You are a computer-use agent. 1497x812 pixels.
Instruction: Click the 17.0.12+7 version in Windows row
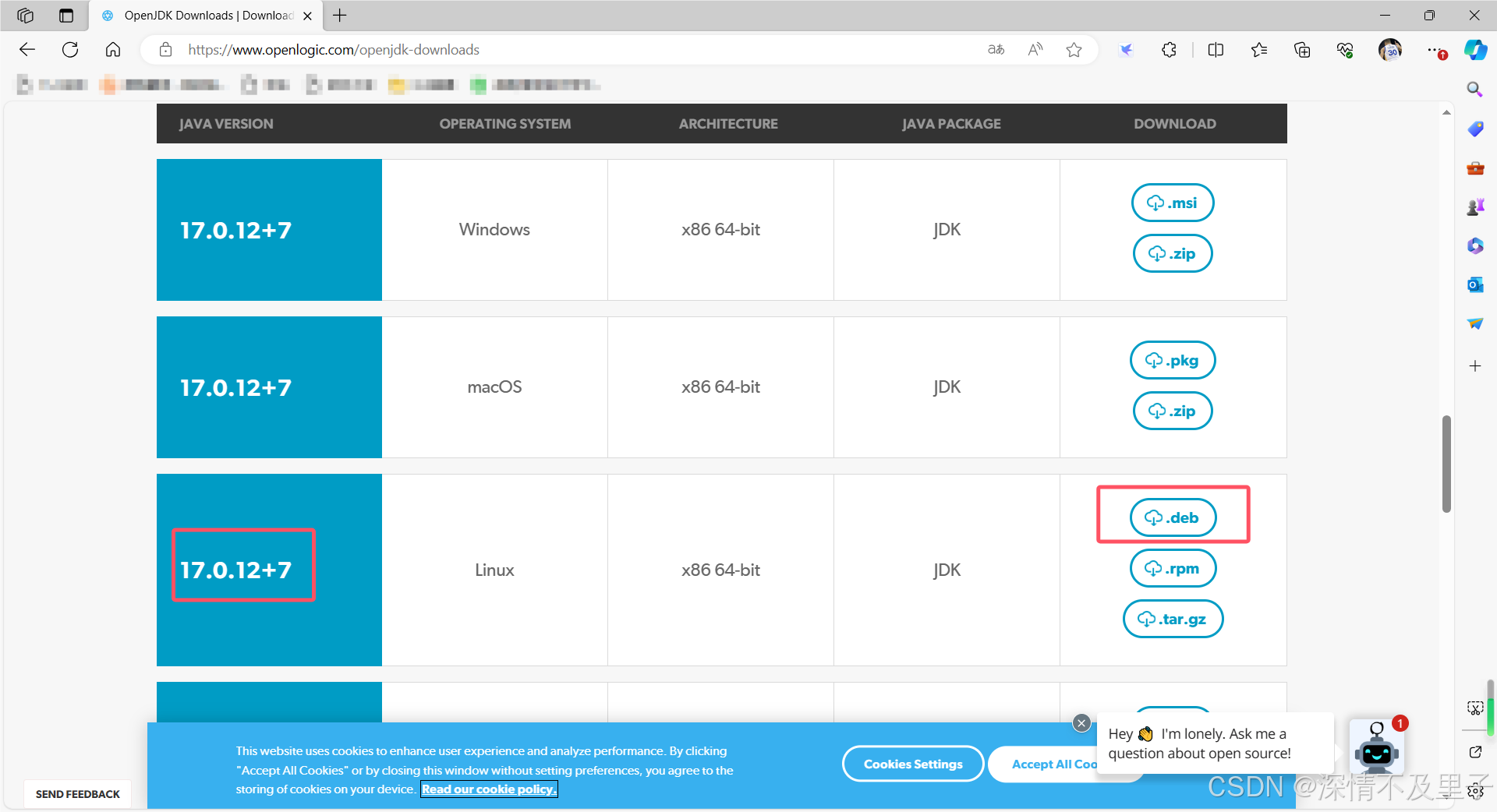pos(235,231)
